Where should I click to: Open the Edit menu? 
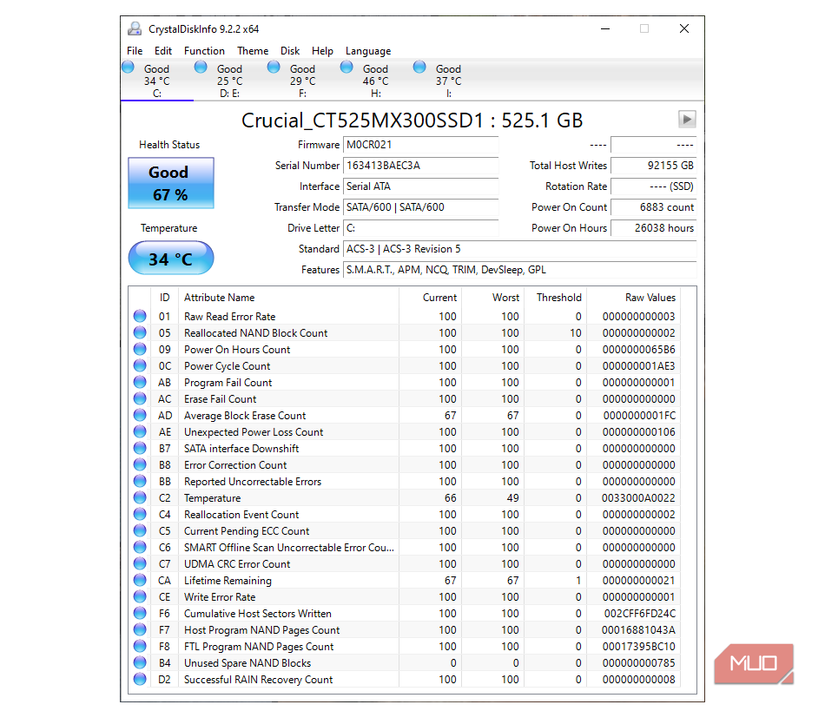(x=163, y=51)
